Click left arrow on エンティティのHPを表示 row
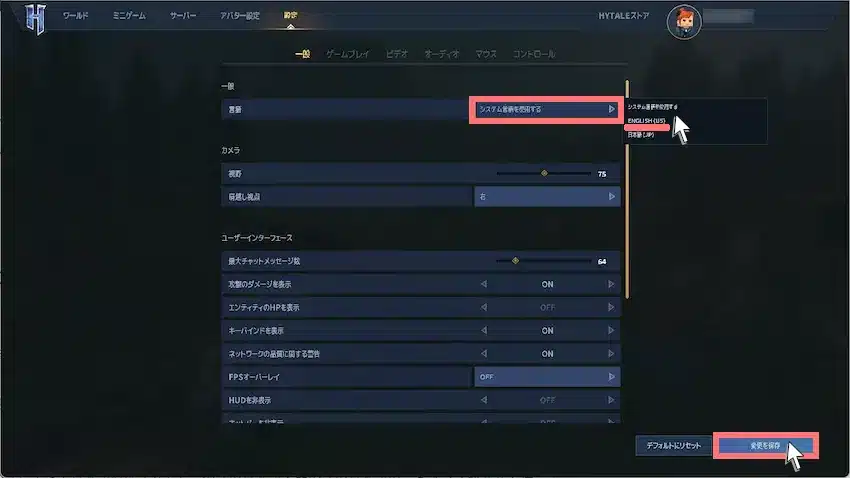The image size is (850, 478). click(x=484, y=307)
